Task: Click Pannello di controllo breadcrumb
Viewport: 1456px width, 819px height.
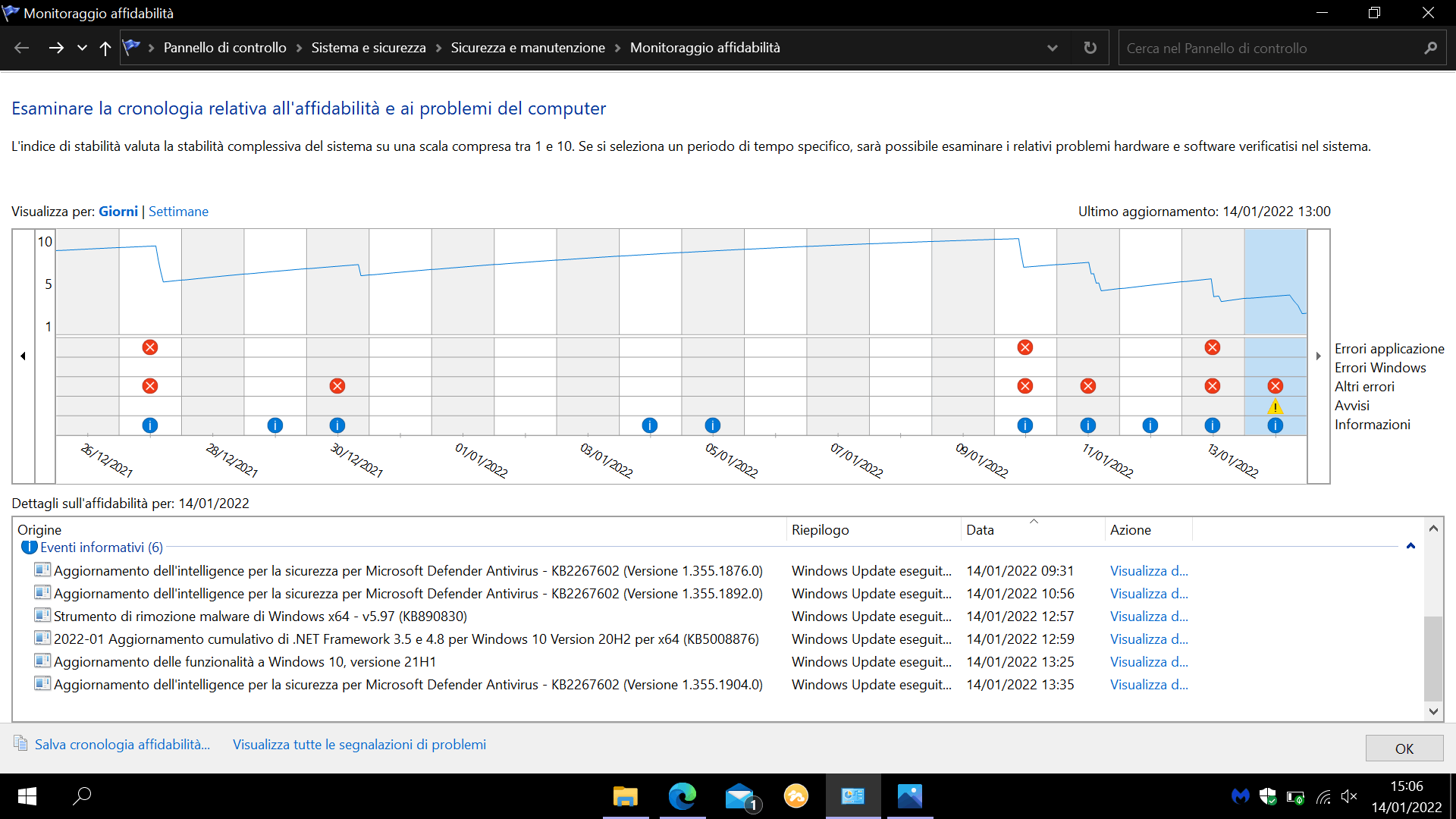Action: pos(225,48)
